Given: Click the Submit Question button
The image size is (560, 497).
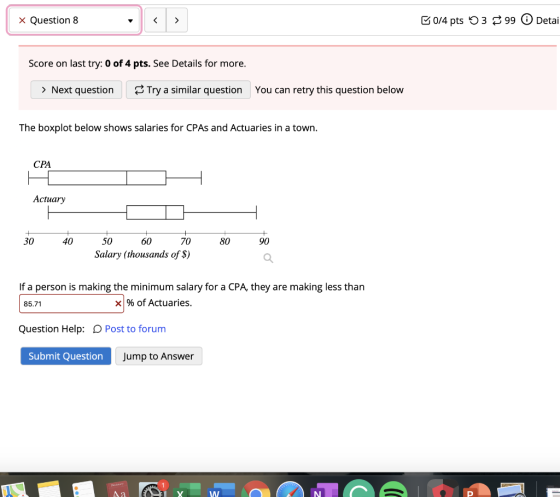Looking at the screenshot, I should point(66,356).
